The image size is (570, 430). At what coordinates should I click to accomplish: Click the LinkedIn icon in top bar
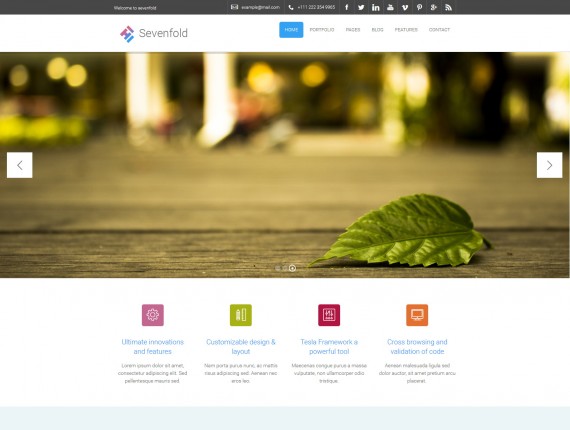tap(376, 7)
